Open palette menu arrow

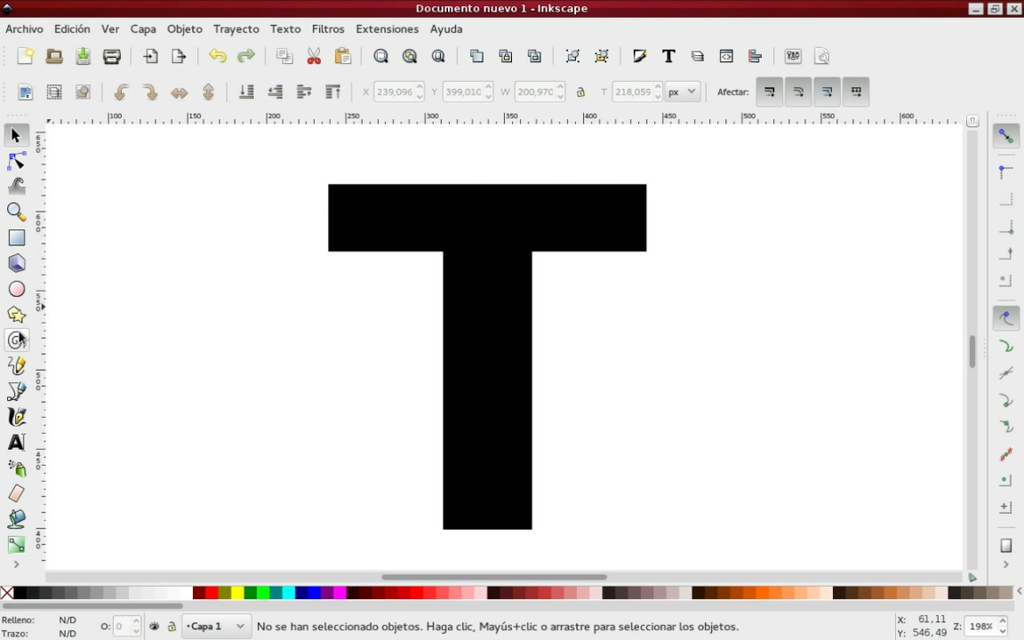coord(1019,592)
